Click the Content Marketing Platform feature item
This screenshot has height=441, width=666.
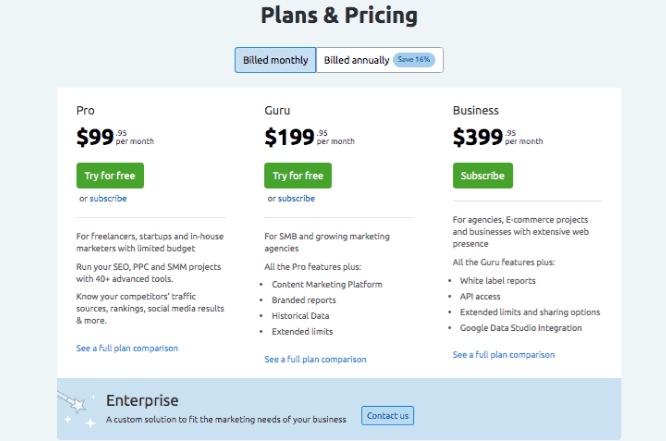pos(327,284)
